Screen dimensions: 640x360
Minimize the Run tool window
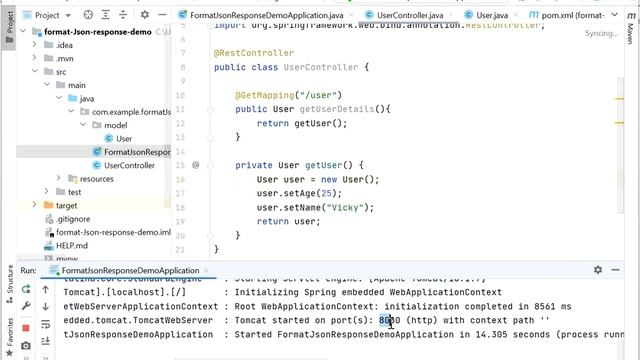[x=616, y=270]
